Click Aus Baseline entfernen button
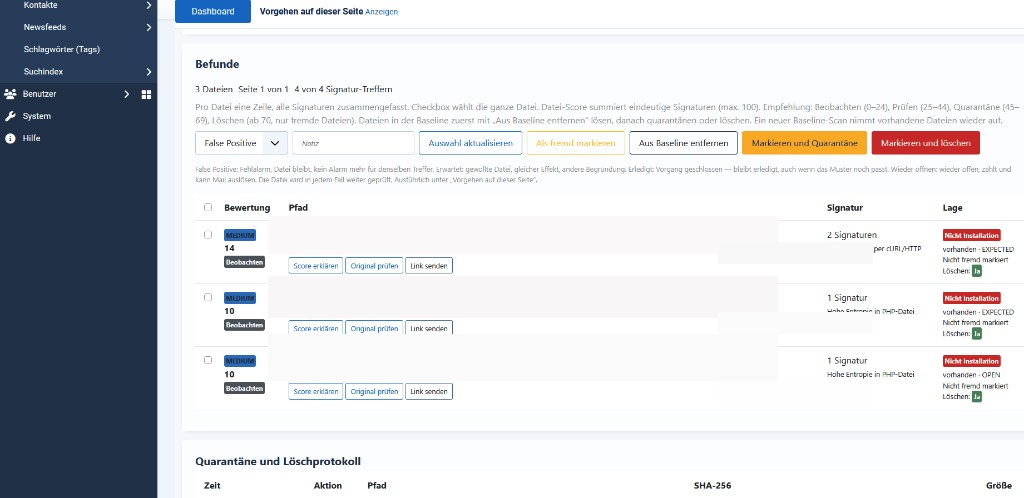1024x498 pixels. coord(683,143)
